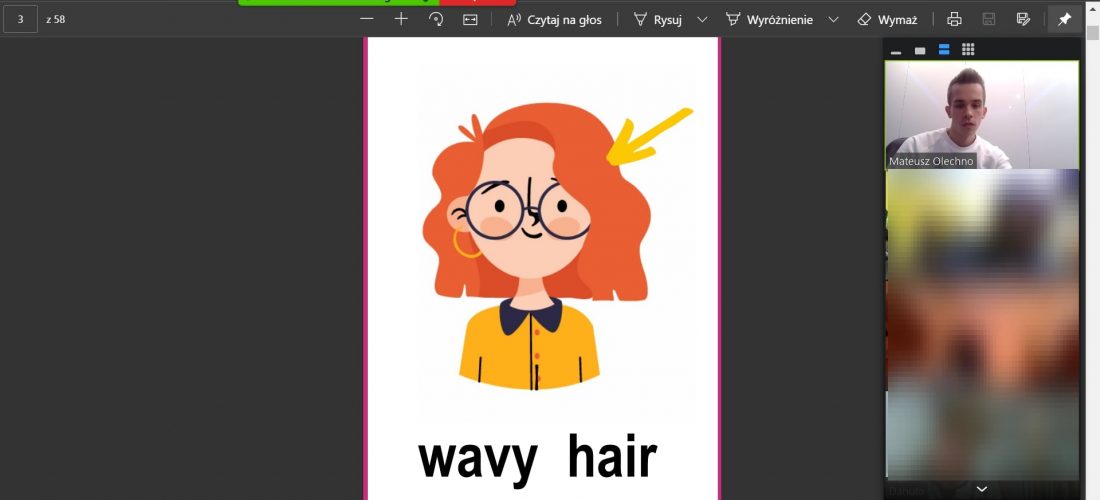
Task: Click the red stop-share bar segment
Action: (478, 2)
